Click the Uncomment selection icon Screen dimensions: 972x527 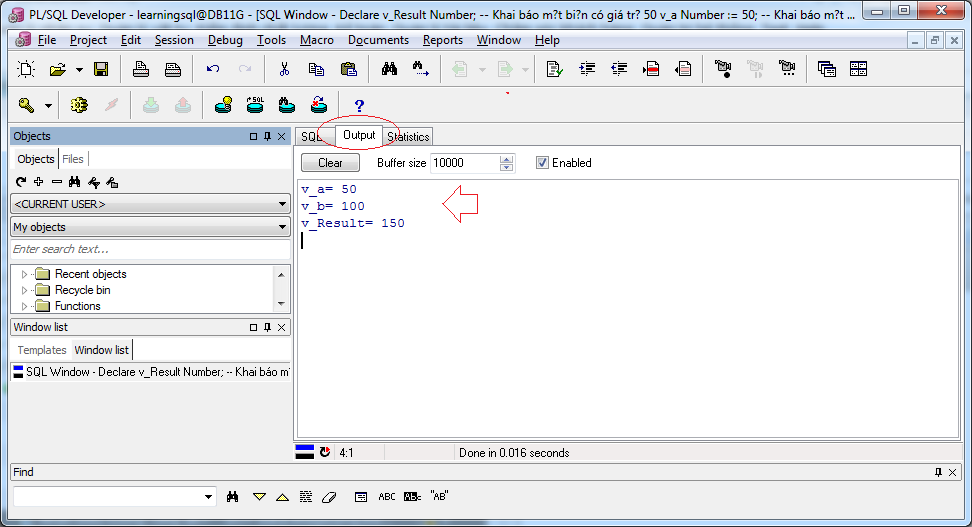(683, 69)
